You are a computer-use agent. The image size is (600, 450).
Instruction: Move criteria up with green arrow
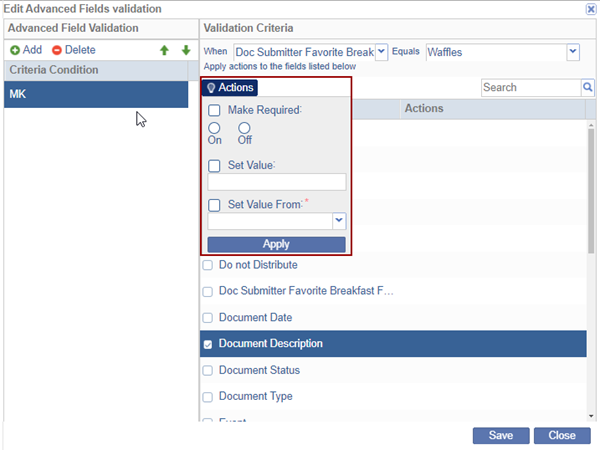(x=165, y=50)
